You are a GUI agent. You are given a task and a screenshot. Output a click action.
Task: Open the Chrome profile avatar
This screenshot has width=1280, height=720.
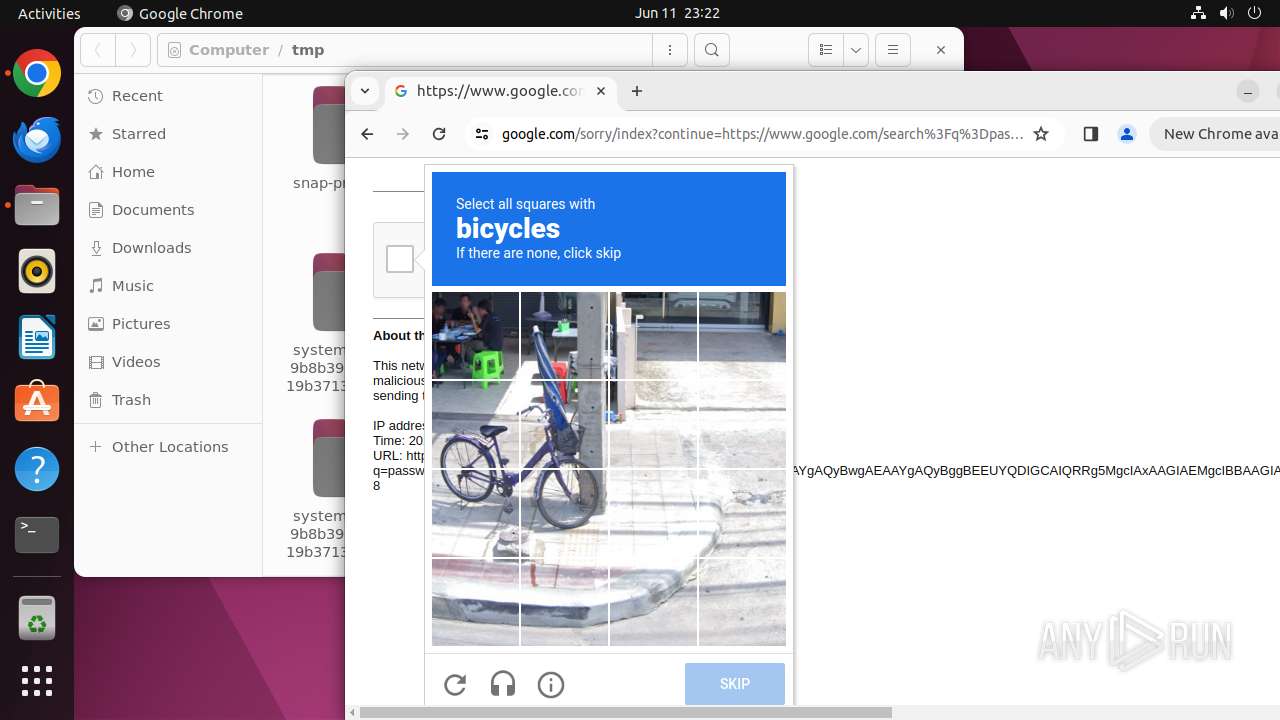tap(1127, 134)
